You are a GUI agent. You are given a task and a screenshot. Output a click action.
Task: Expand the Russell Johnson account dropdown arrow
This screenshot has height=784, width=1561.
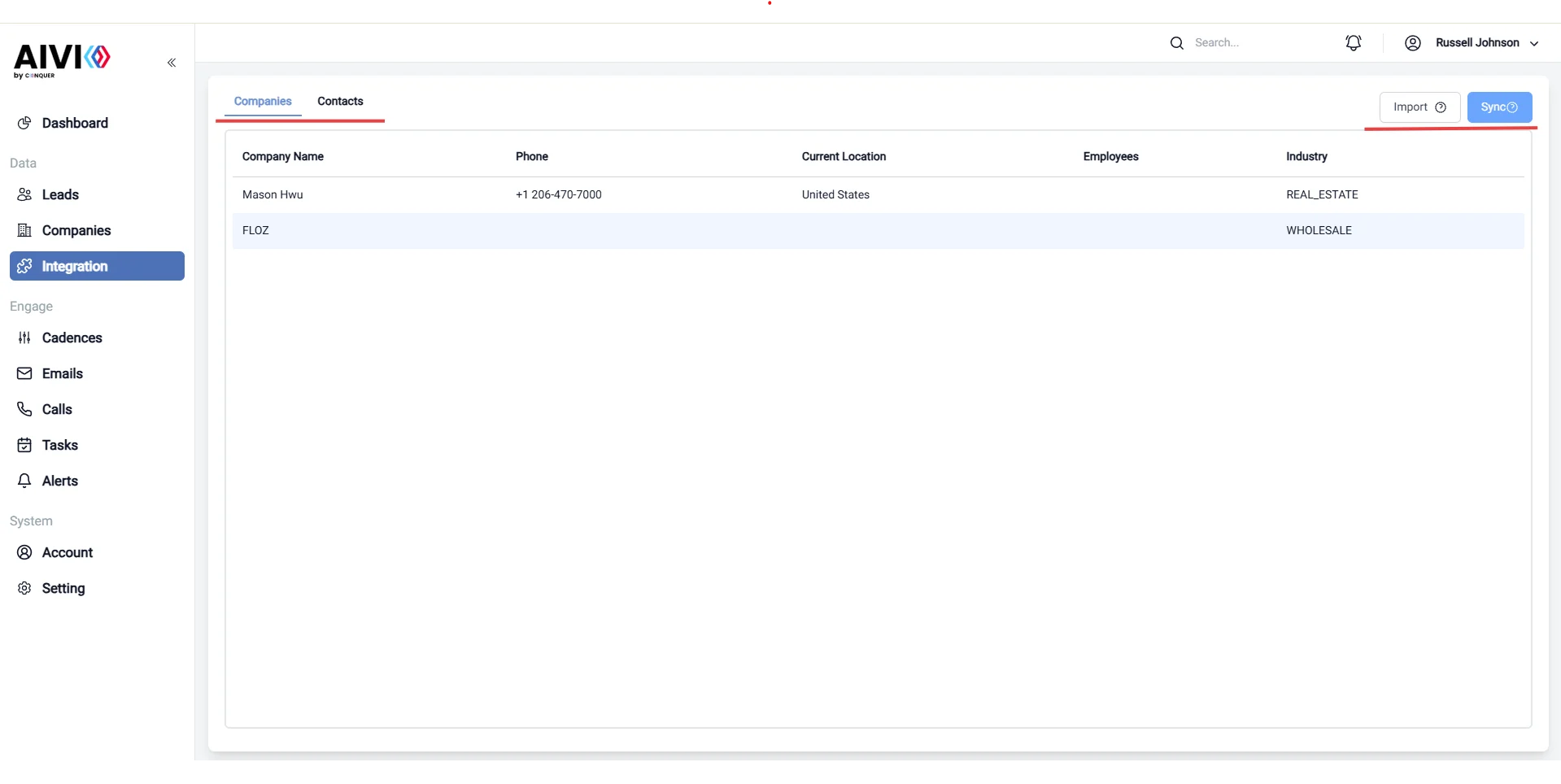click(x=1534, y=43)
